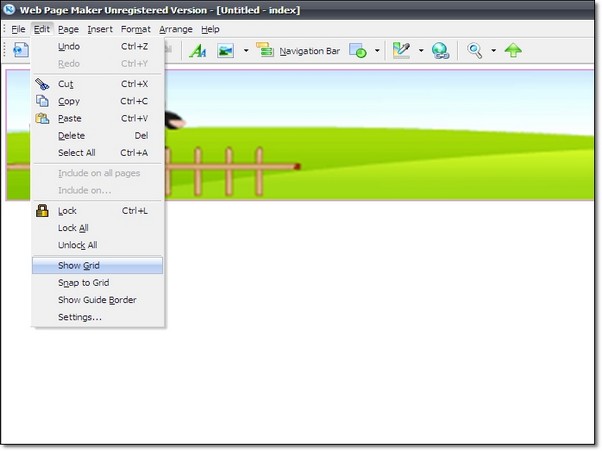This screenshot has width=602, height=451.
Task: Expand the dropdown arrow next to magnifier icon
Action: [x=494, y=51]
